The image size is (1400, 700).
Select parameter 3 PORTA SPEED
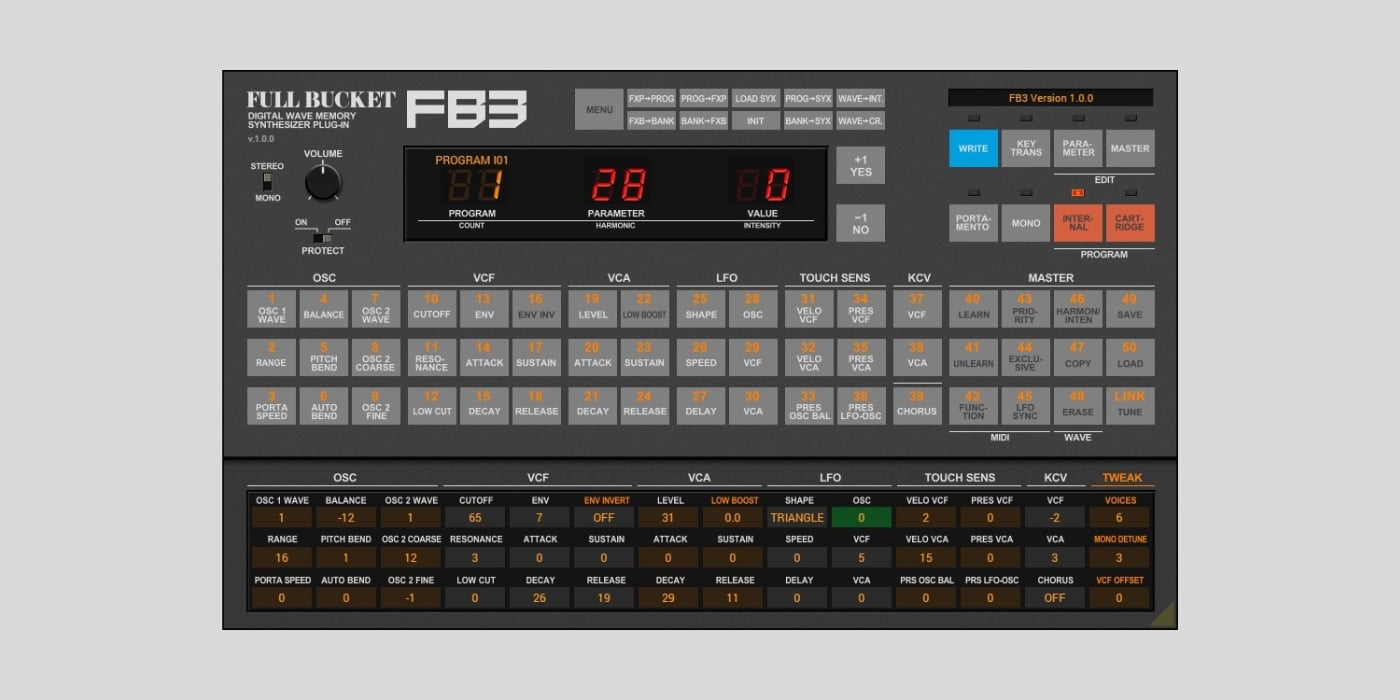[271, 406]
